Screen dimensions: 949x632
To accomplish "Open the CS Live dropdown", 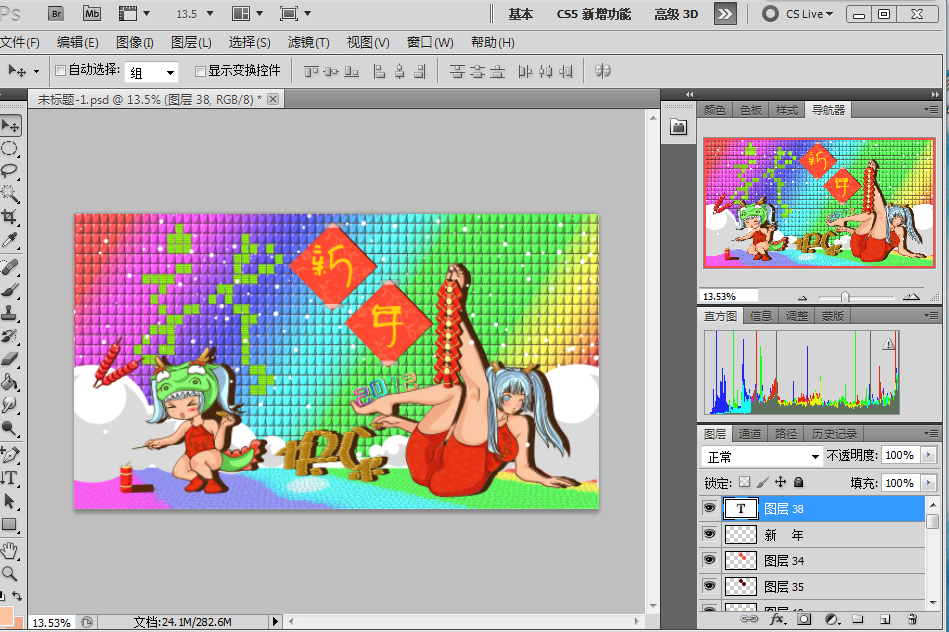I will pyautogui.click(x=798, y=13).
